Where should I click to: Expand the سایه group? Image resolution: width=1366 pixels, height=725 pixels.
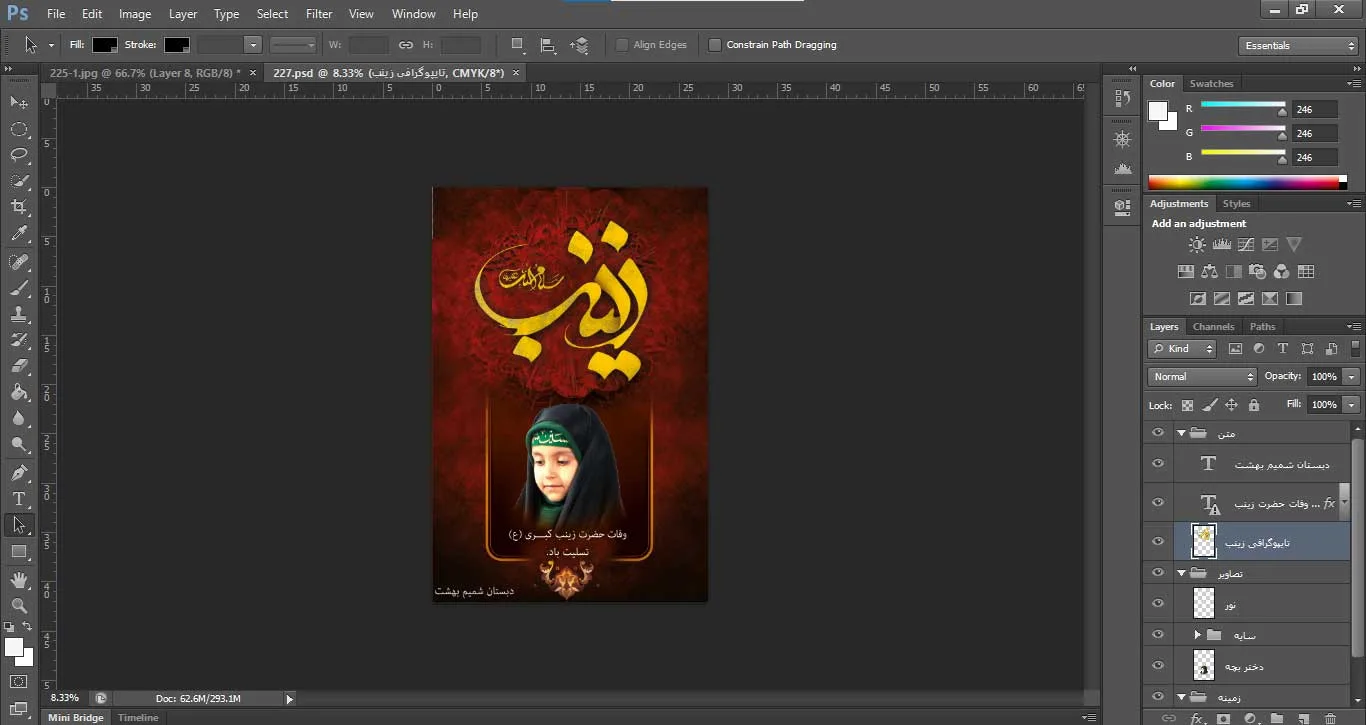pos(1197,635)
